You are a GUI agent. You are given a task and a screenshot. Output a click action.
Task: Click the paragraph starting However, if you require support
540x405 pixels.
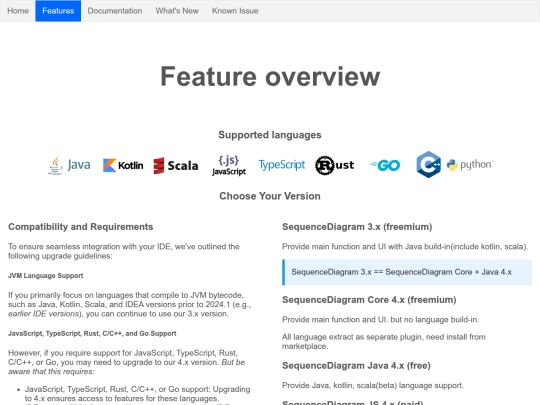126,362
